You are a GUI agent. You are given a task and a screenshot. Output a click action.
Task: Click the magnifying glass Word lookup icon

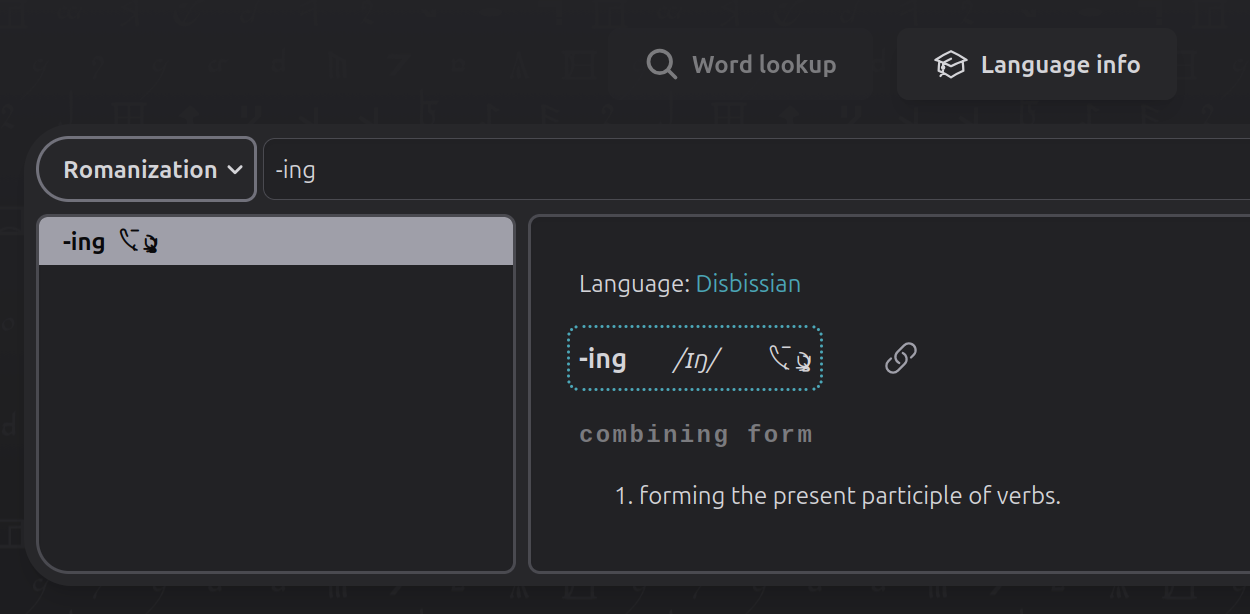[x=661, y=63]
